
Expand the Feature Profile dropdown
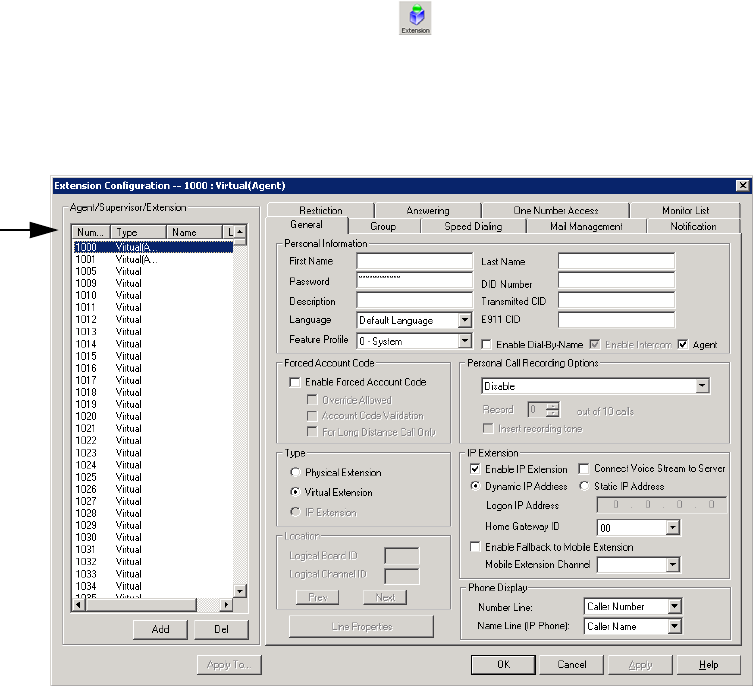464,341
